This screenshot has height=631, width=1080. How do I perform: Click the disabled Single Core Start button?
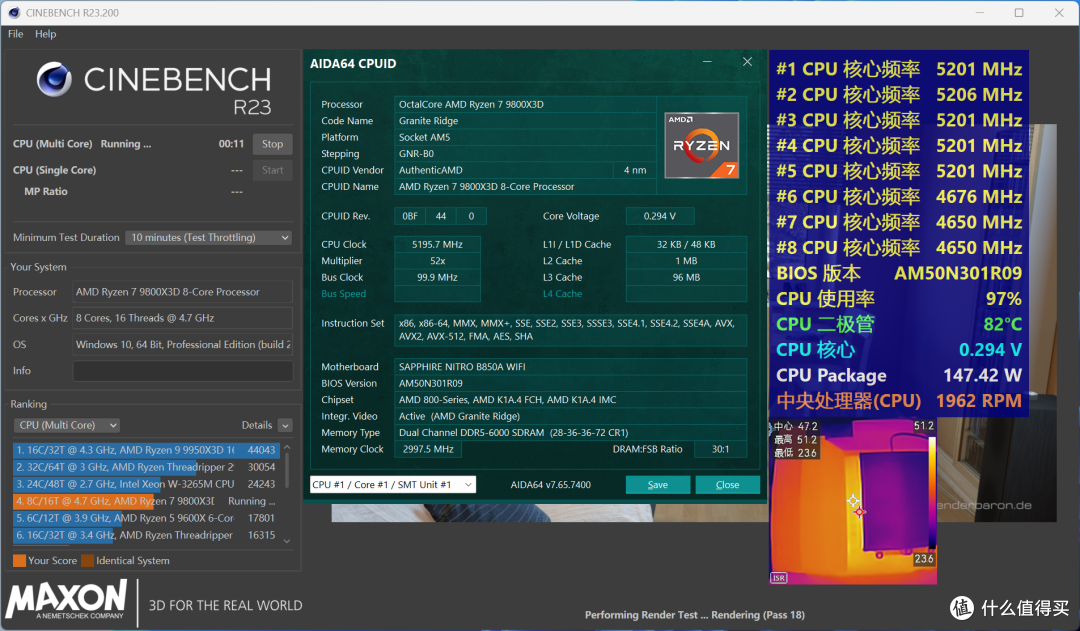point(272,170)
